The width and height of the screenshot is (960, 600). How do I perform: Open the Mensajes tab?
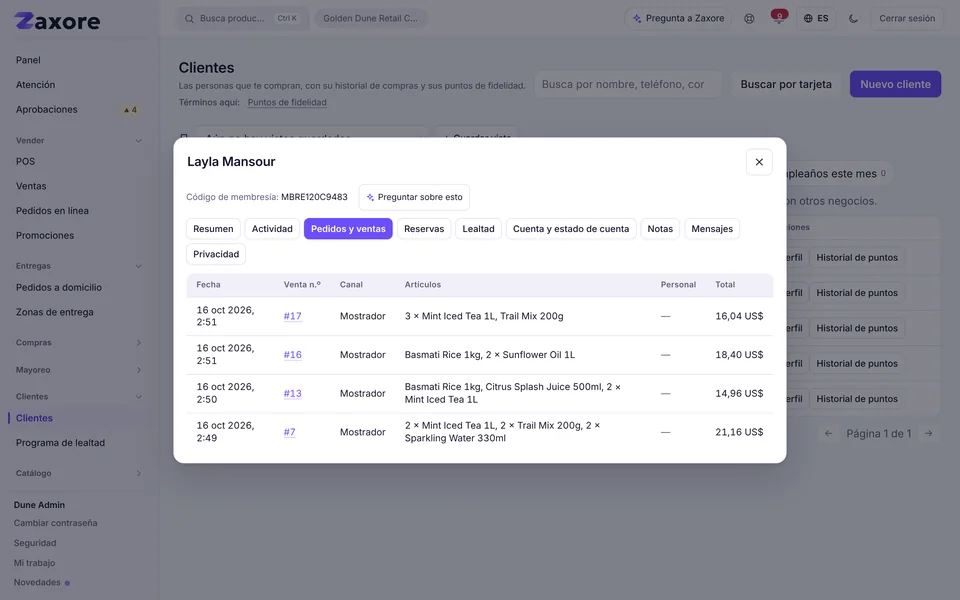(711, 229)
